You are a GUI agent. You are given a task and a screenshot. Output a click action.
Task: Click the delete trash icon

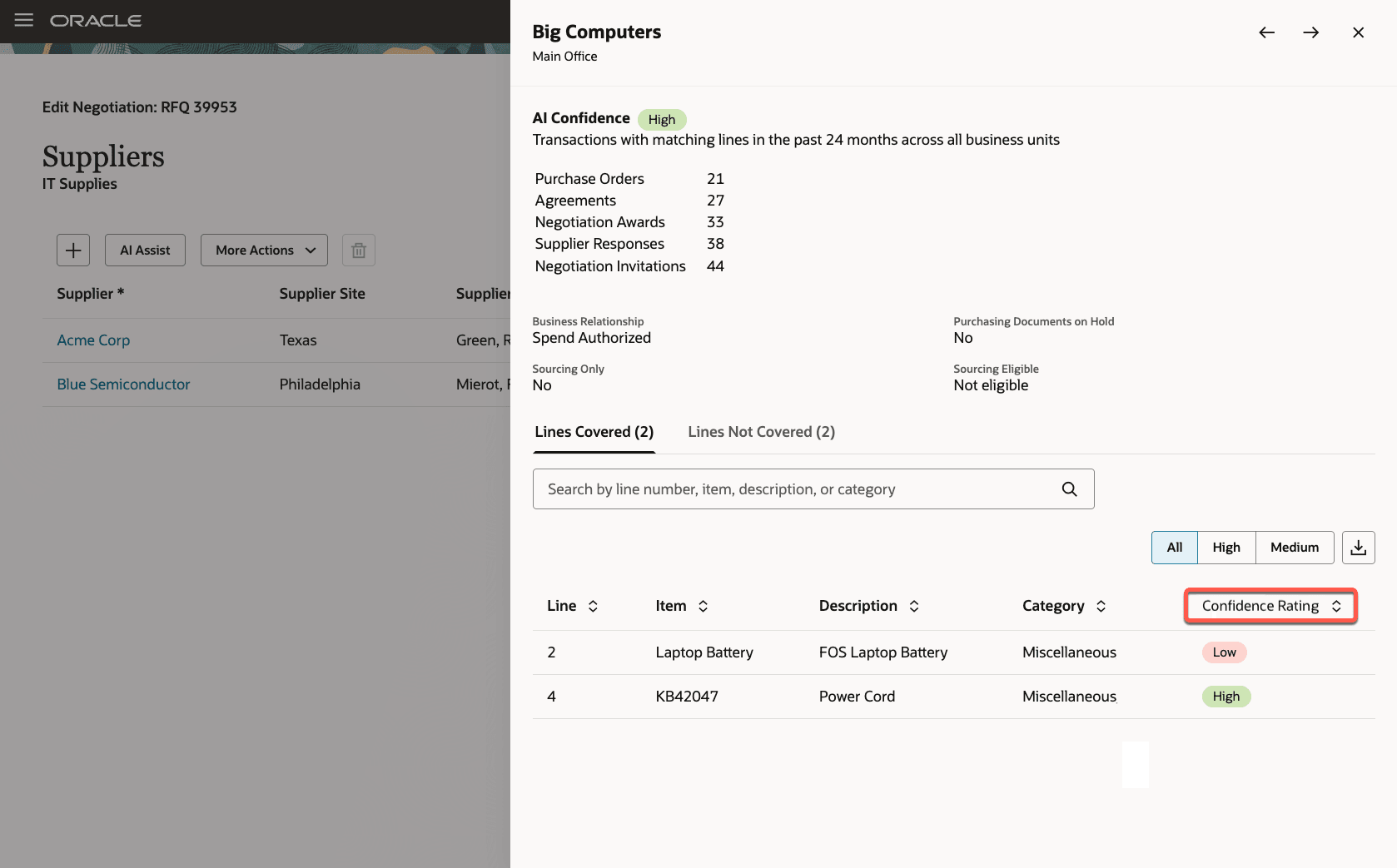tap(358, 250)
